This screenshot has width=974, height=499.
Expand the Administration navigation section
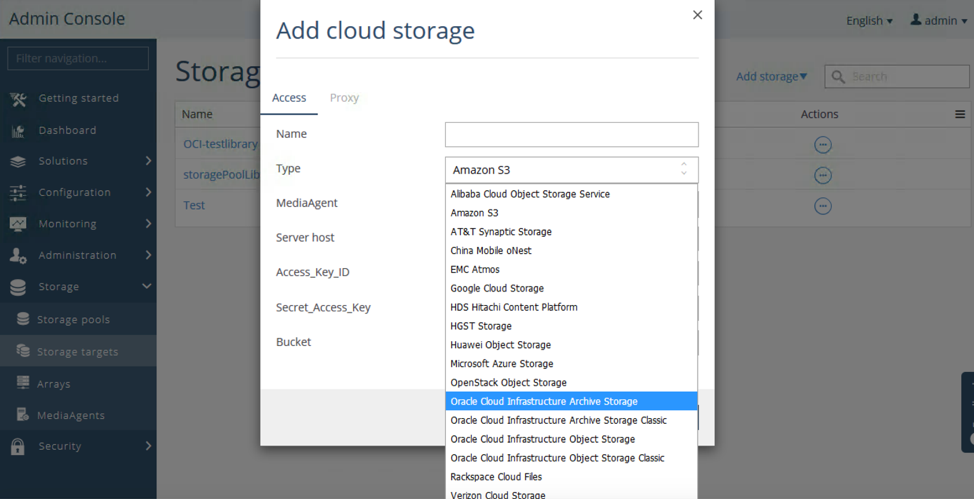pos(148,255)
